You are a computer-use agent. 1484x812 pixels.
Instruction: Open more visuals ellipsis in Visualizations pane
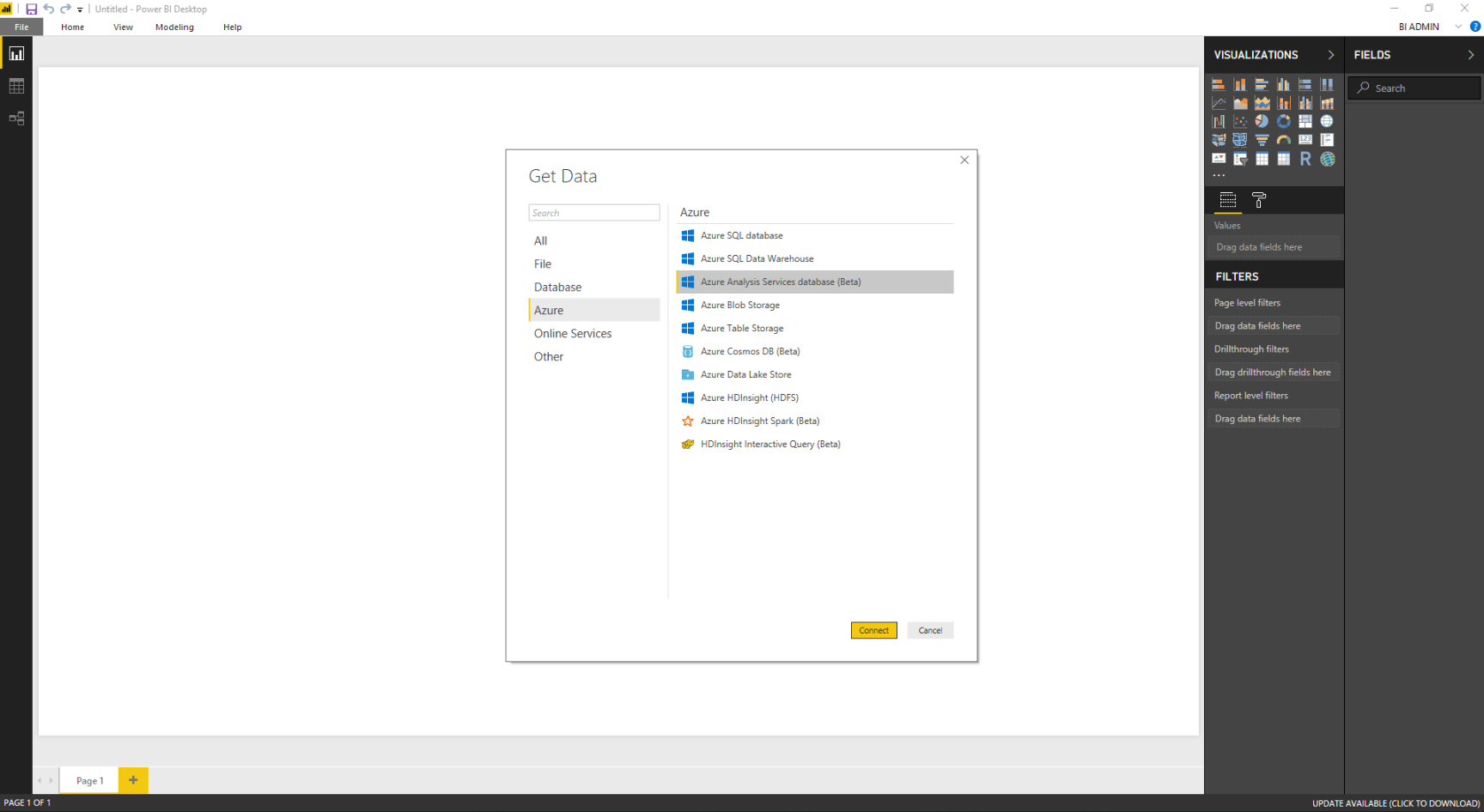click(1219, 175)
